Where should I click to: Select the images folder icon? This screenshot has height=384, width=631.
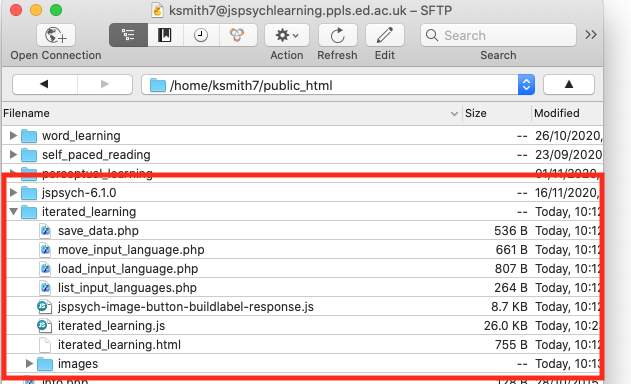pos(45,364)
